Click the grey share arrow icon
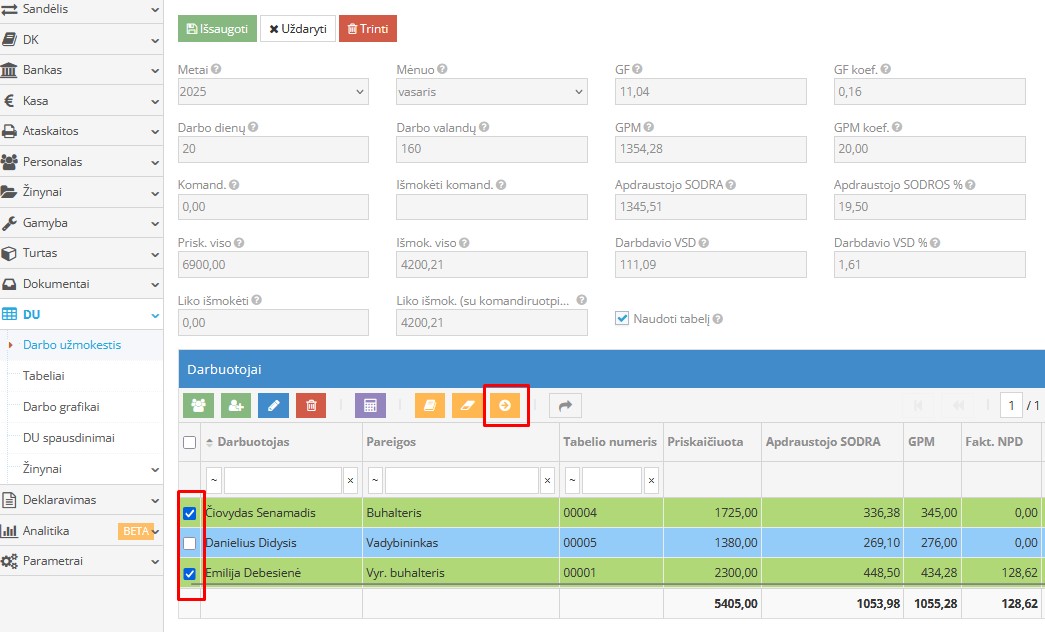The width and height of the screenshot is (1045, 632). (x=565, y=405)
